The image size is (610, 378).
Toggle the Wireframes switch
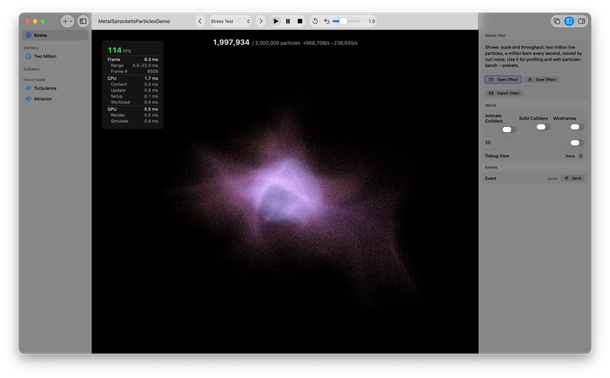(577, 127)
